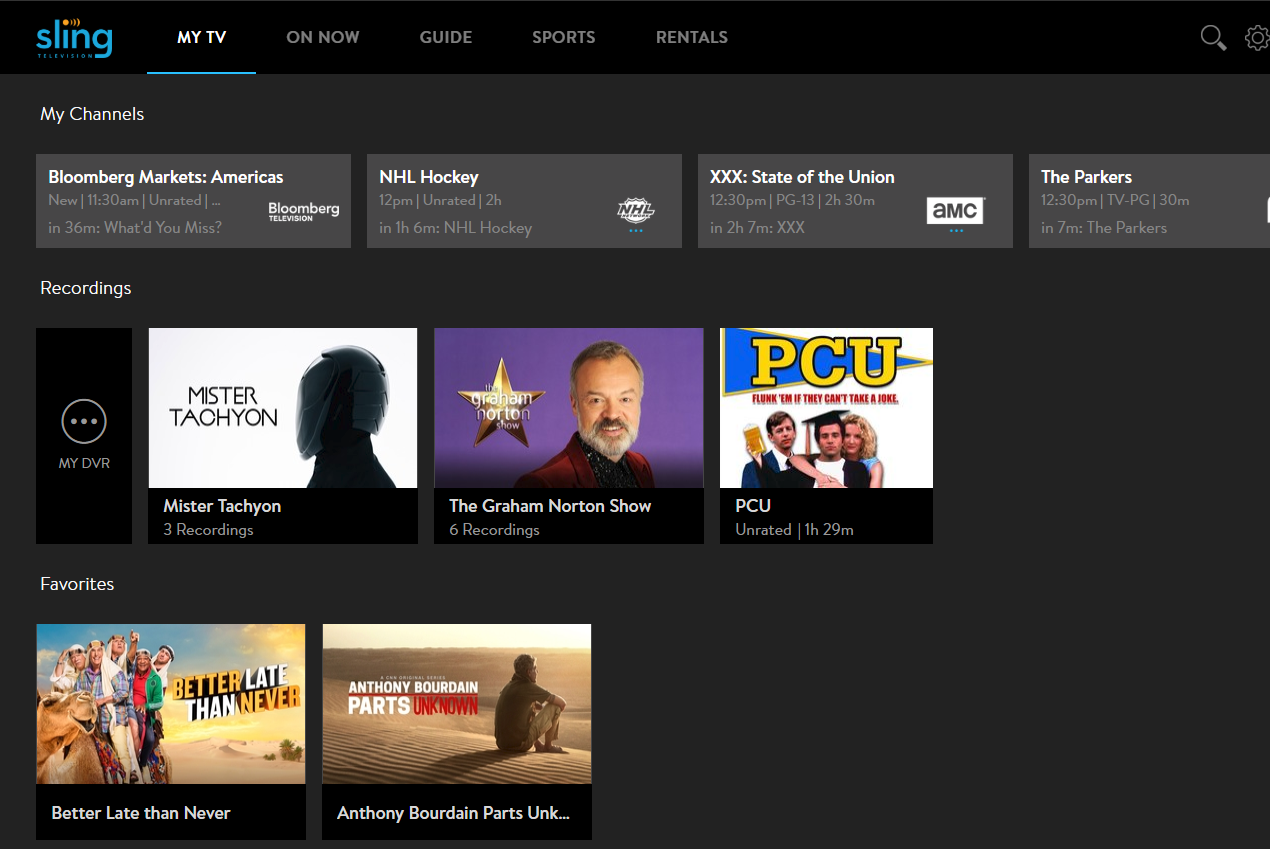Select the Bloomberg Markets: Americas channel card

click(193, 201)
